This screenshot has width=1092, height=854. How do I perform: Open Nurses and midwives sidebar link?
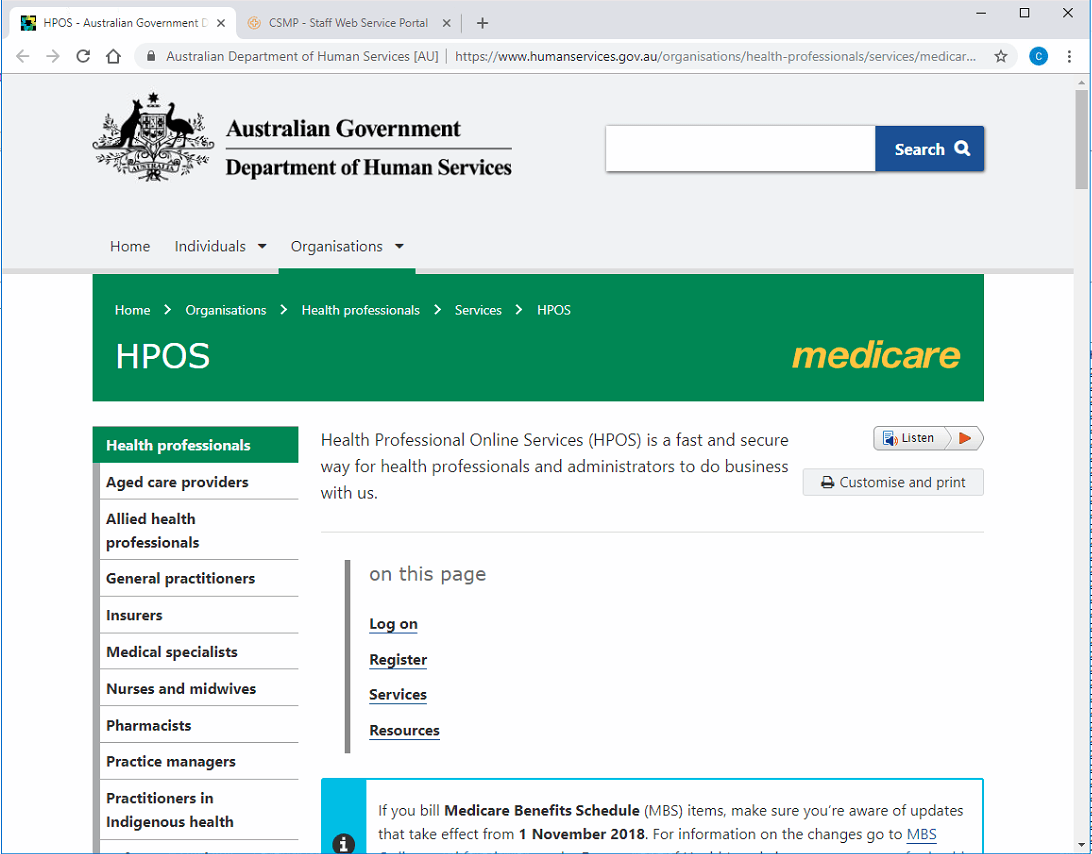click(x=181, y=689)
